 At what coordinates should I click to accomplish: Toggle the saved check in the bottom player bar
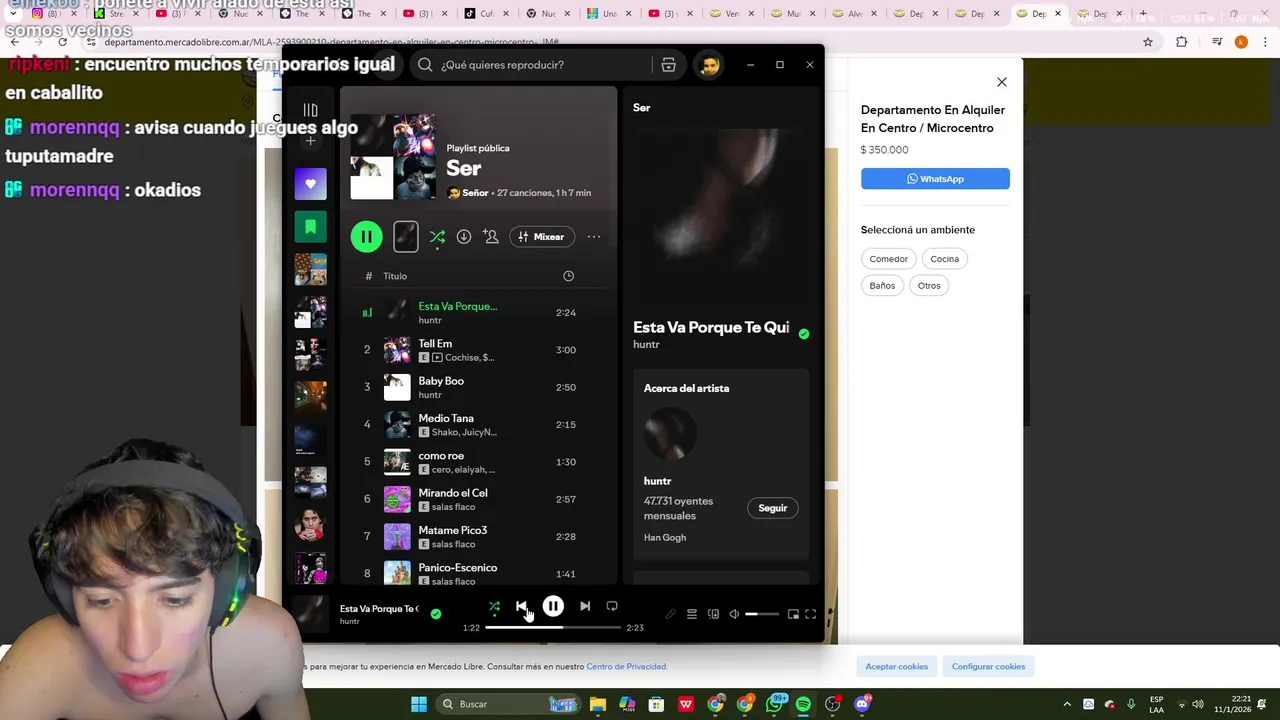point(436,614)
